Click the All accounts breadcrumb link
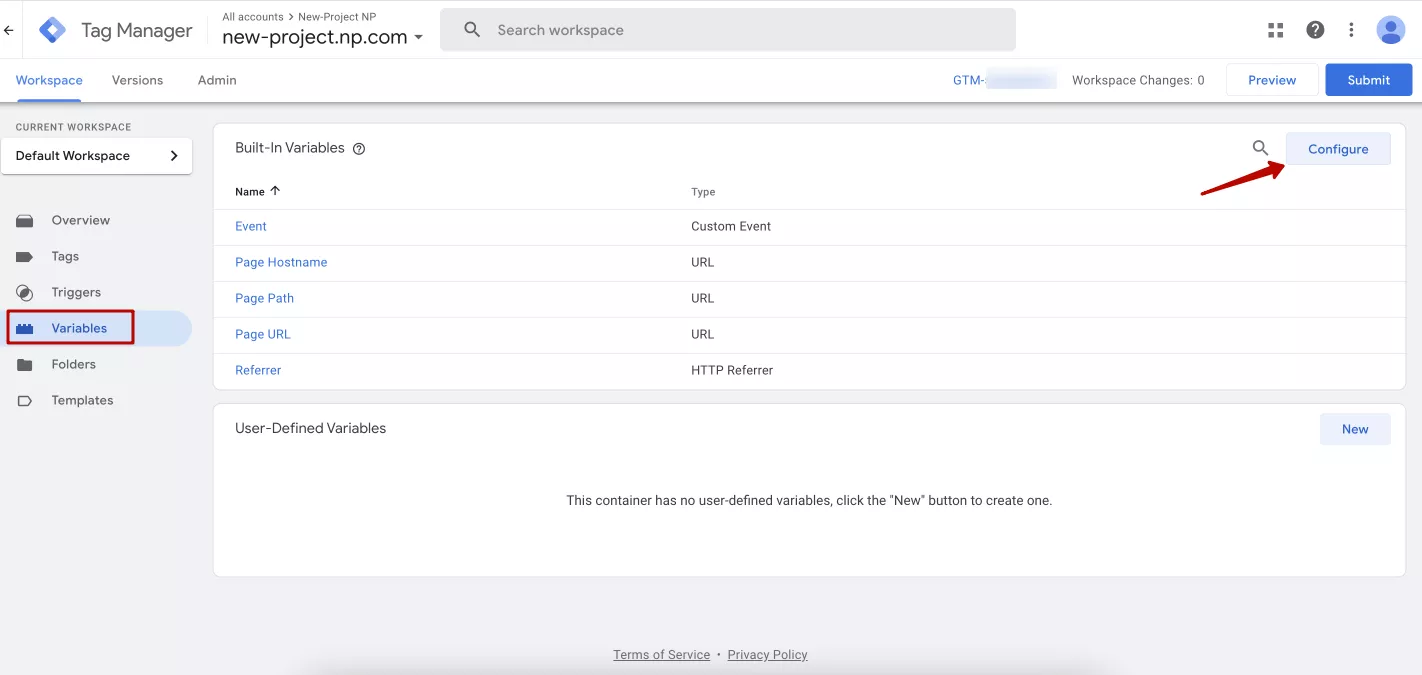This screenshot has height=675, width=1422. 253,17
